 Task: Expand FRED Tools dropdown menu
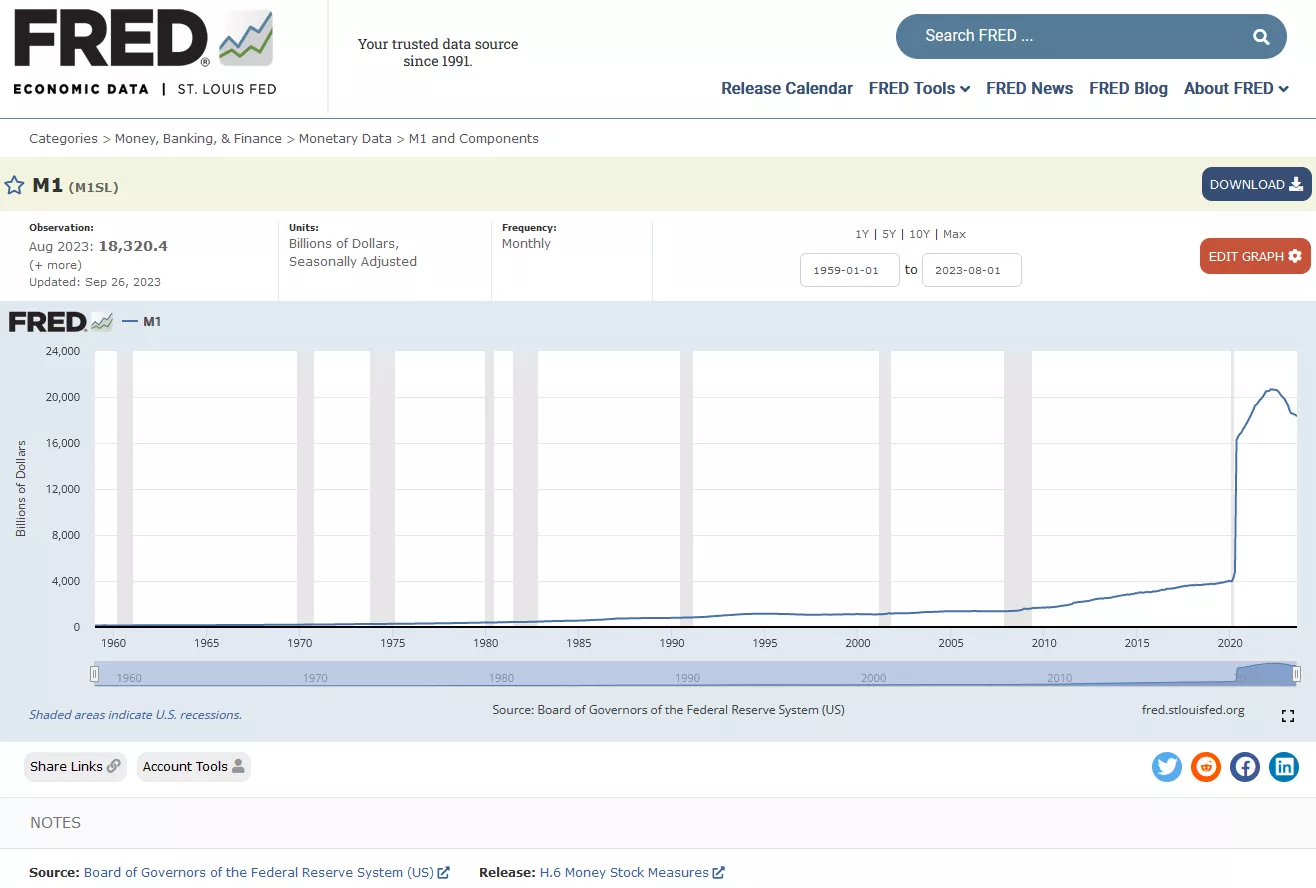pos(919,88)
